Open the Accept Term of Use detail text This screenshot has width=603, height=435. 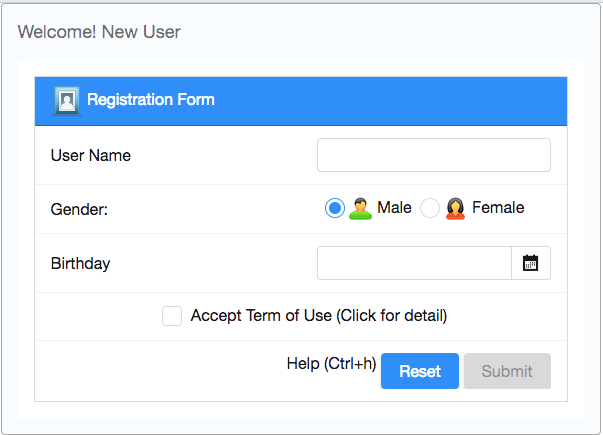[319, 316]
